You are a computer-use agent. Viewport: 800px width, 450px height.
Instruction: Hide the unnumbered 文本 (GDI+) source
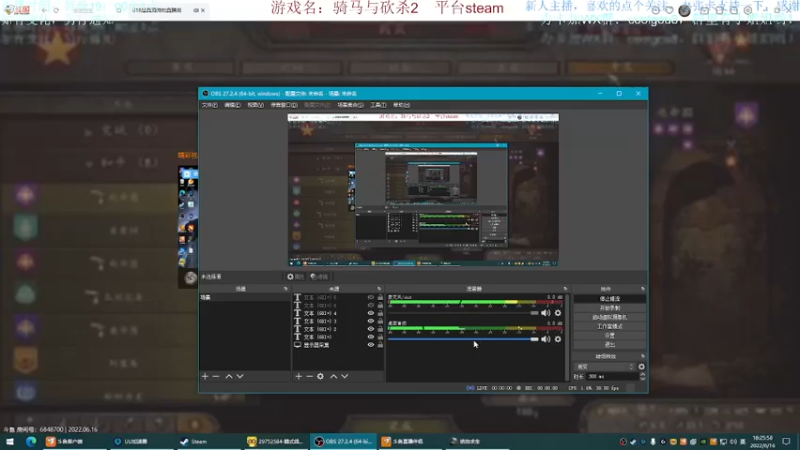click(x=371, y=337)
